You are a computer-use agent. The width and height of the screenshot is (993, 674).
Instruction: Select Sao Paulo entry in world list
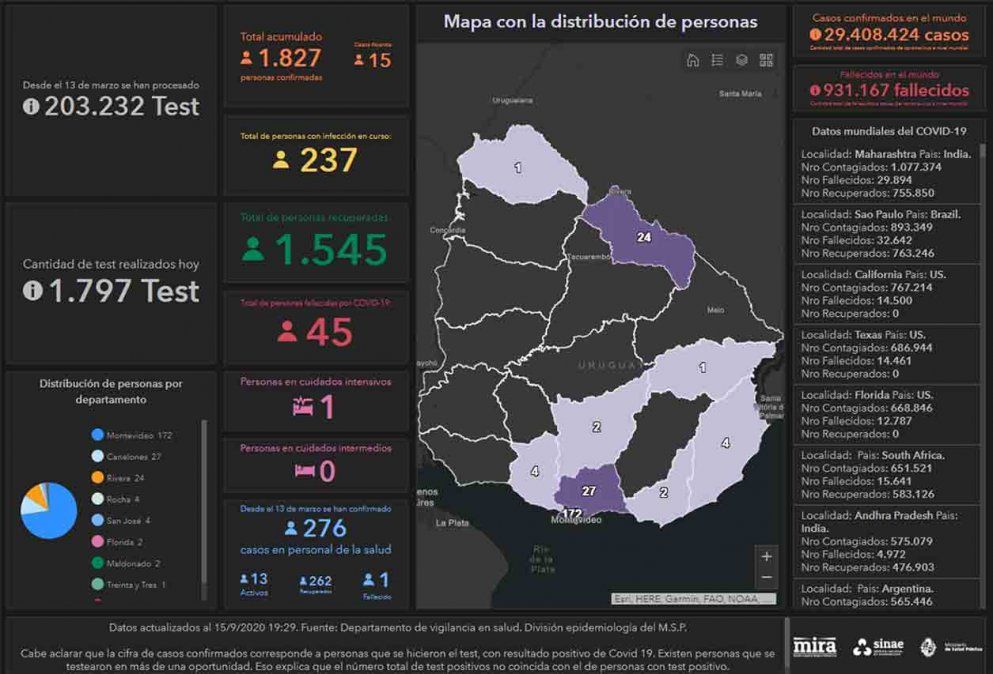(x=886, y=234)
